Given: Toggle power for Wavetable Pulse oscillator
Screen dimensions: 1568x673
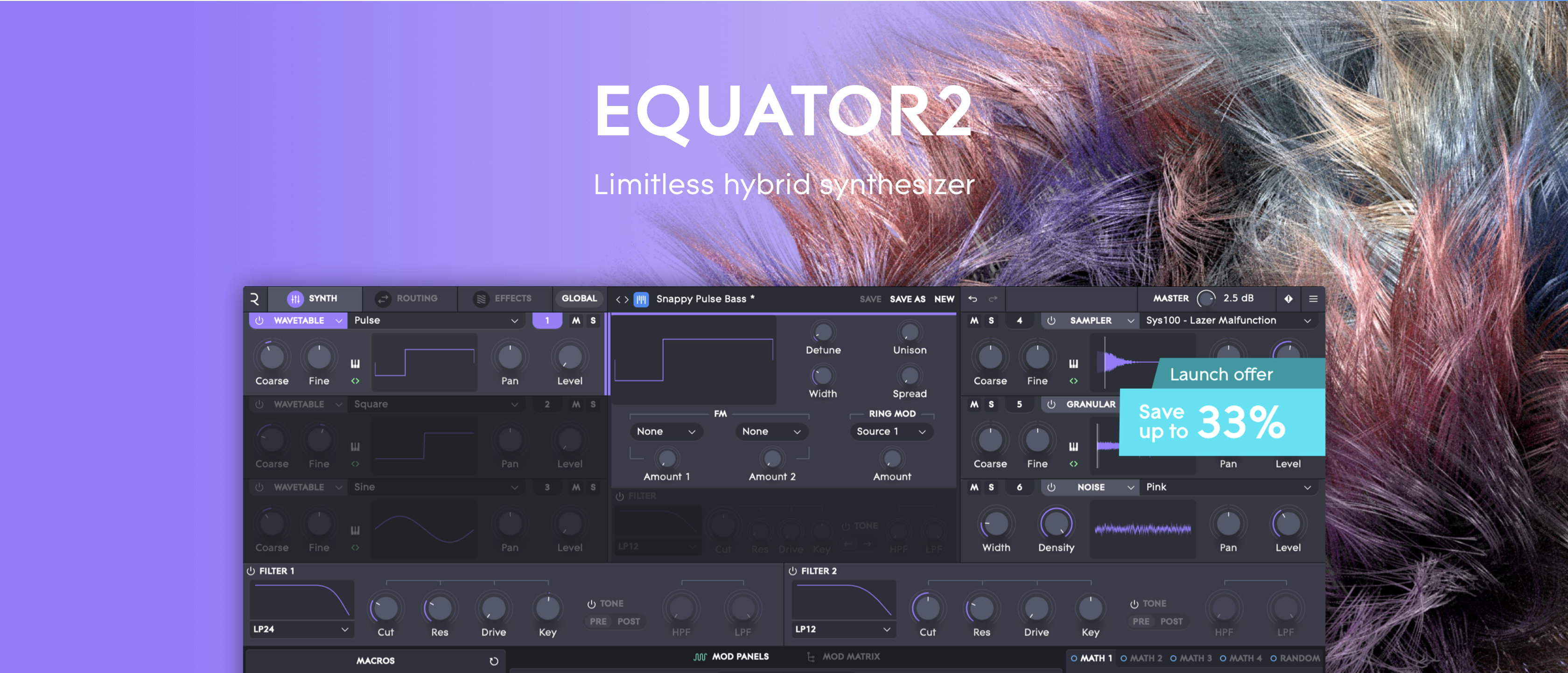Looking at the screenshot, I should tap(259, 320).
